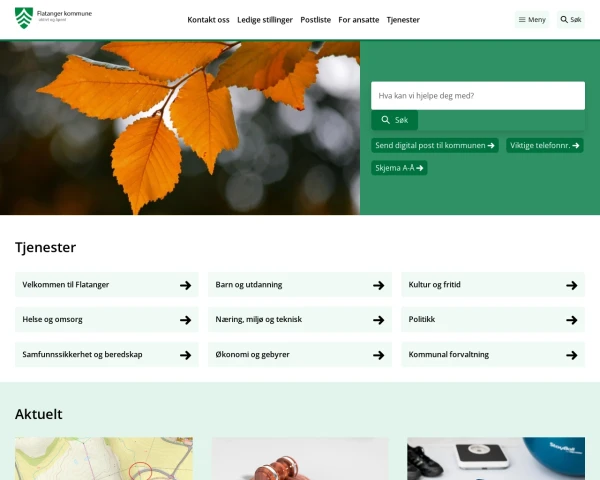Click arrow icon on Økonomi og gebyrer
Image resolution: width=600 pixels, height=480 pixels.
(379, 355)
